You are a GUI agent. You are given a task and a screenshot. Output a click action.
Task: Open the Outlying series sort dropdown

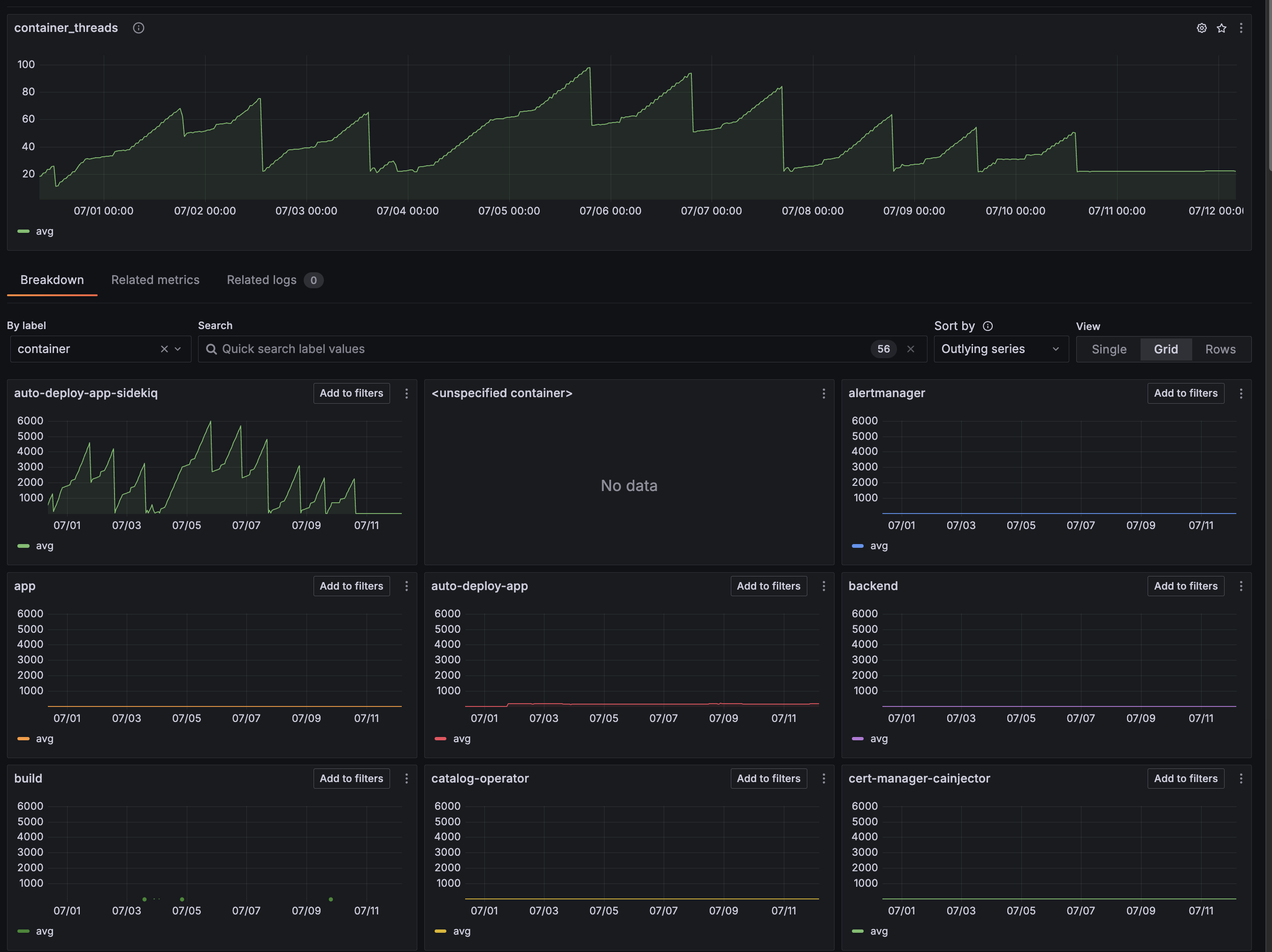click(x=1000, y=349)
